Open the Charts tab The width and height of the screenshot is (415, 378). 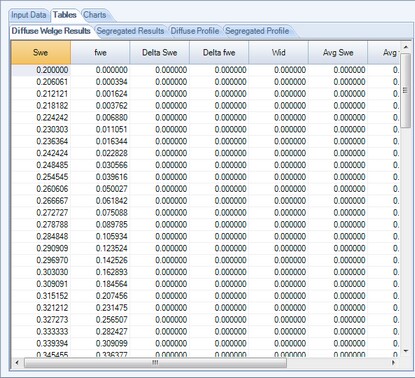point(95,15)
